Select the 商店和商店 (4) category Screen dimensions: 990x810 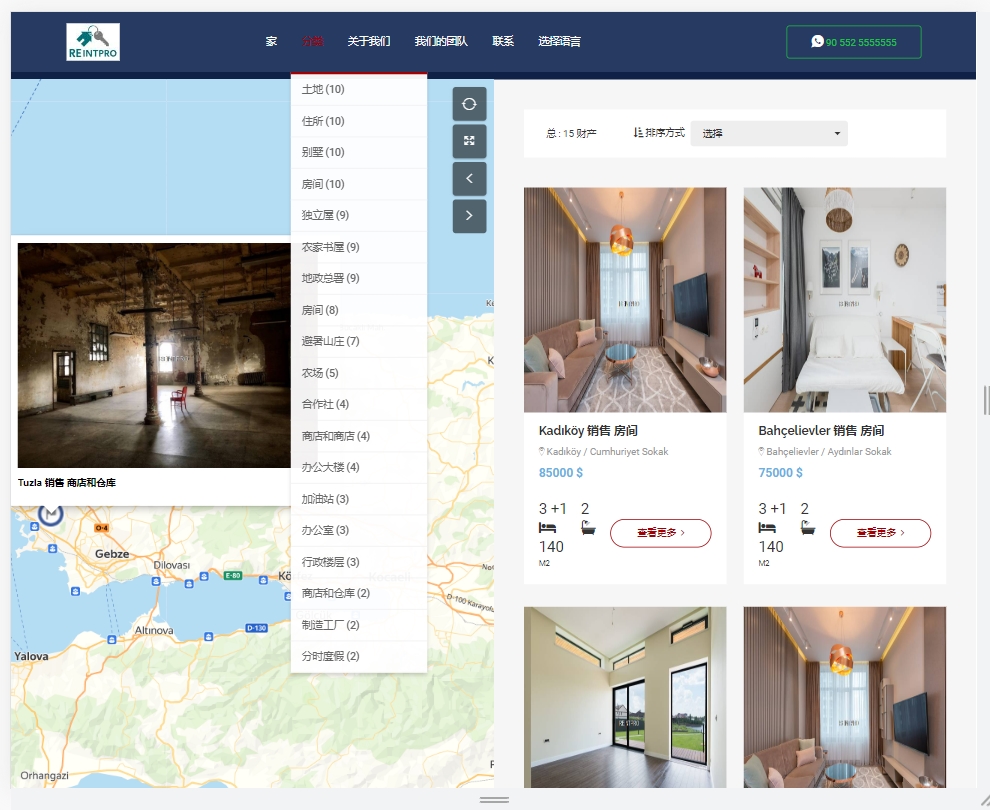[x=359, y=436]
